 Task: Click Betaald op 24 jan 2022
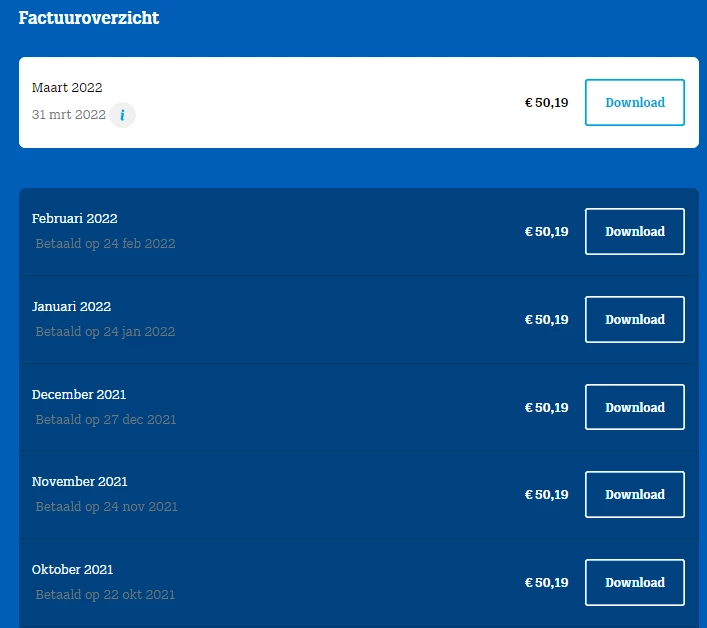coord(106,331)
